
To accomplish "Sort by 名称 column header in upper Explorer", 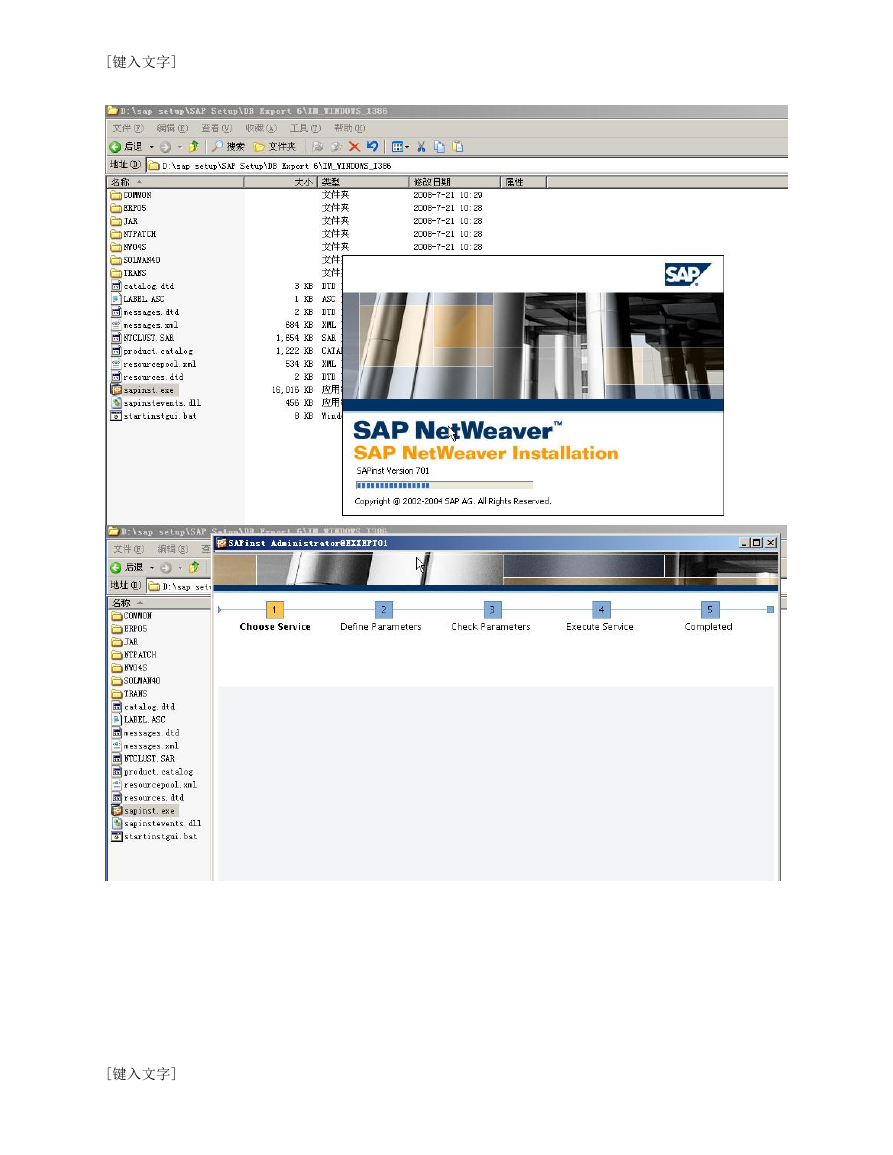I will [175, 182].
